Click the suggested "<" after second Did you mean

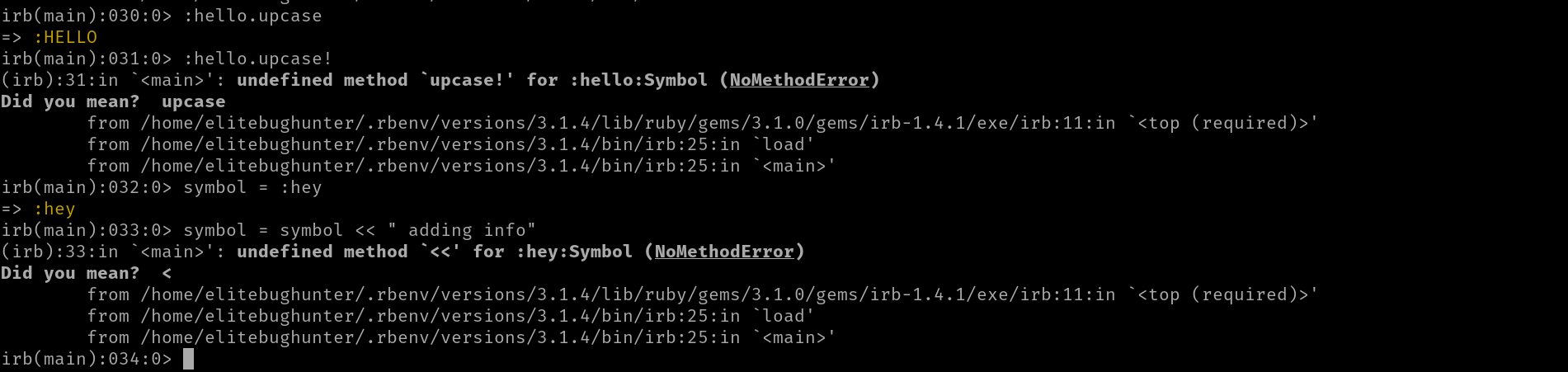167,273
